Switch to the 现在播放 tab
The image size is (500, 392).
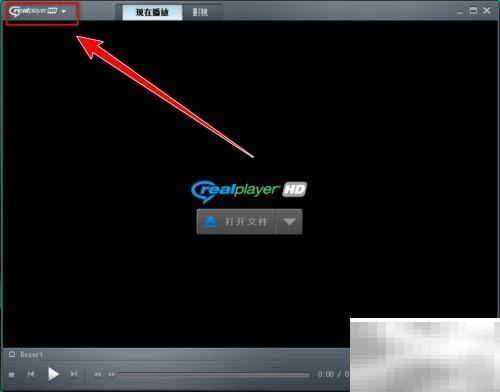point(152,12)
